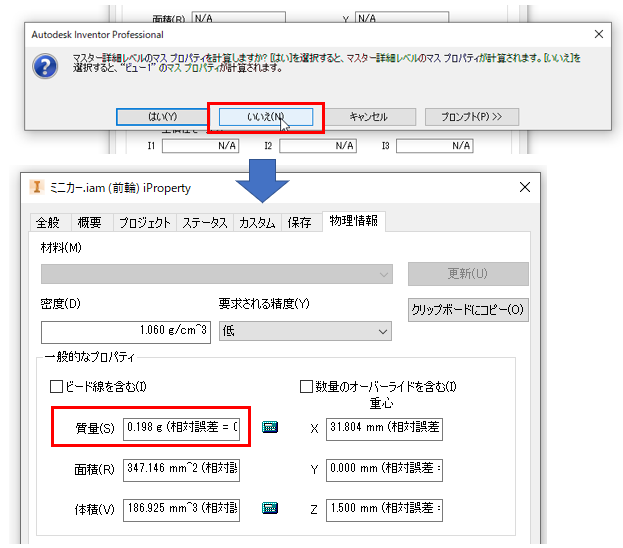This screenshot has height=548, width=623.
Task: Open the プロジェクト tab
Action: click(145, 223)
